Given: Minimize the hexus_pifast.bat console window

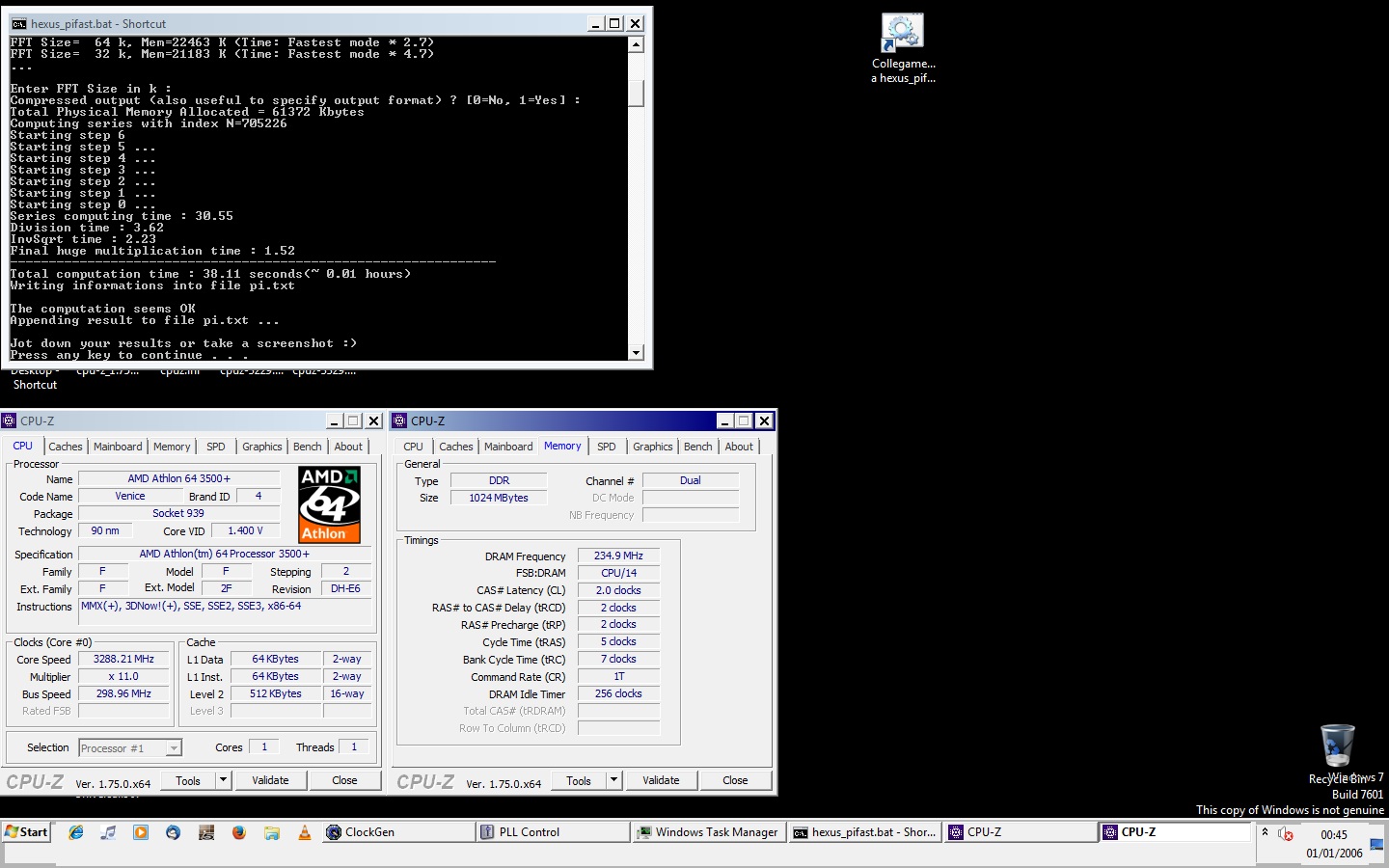Looking at the screenshot, I should 595,23.
